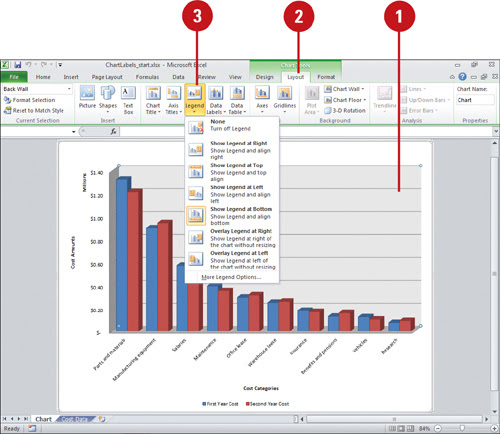Select Show Legend at Right
Screen dimensions: 500x434
click(232, 150)
